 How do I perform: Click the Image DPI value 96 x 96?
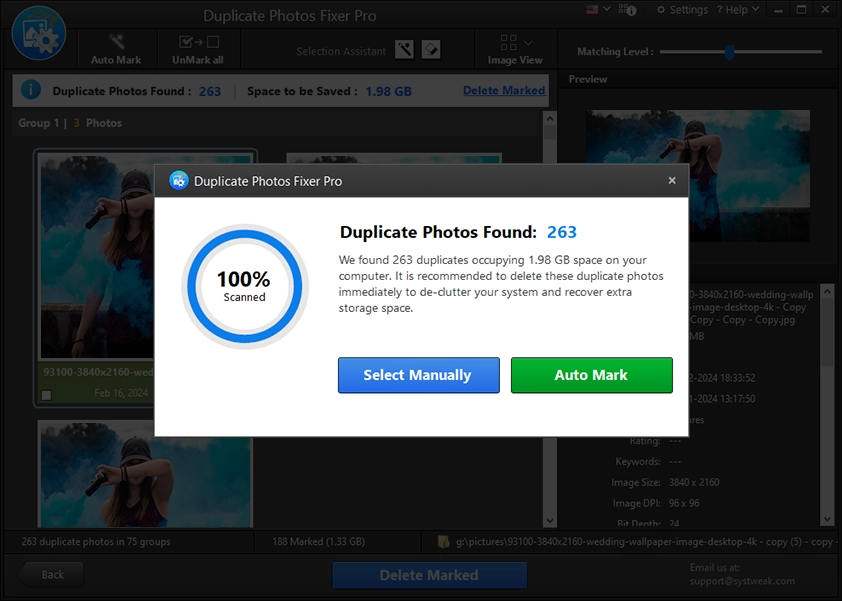pos(684,503)
